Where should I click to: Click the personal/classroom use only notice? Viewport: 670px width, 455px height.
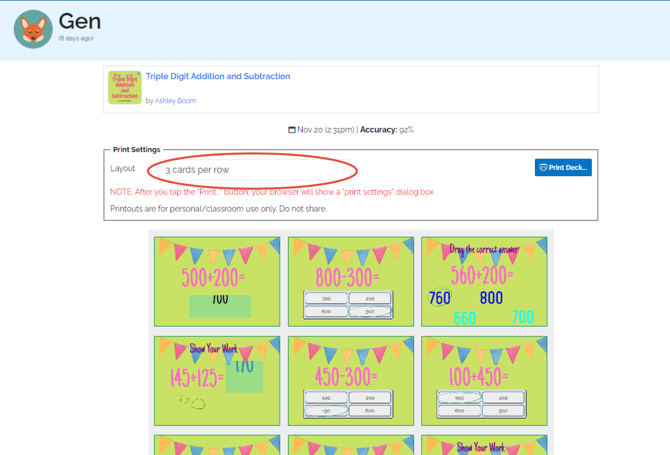click(218, 208)
